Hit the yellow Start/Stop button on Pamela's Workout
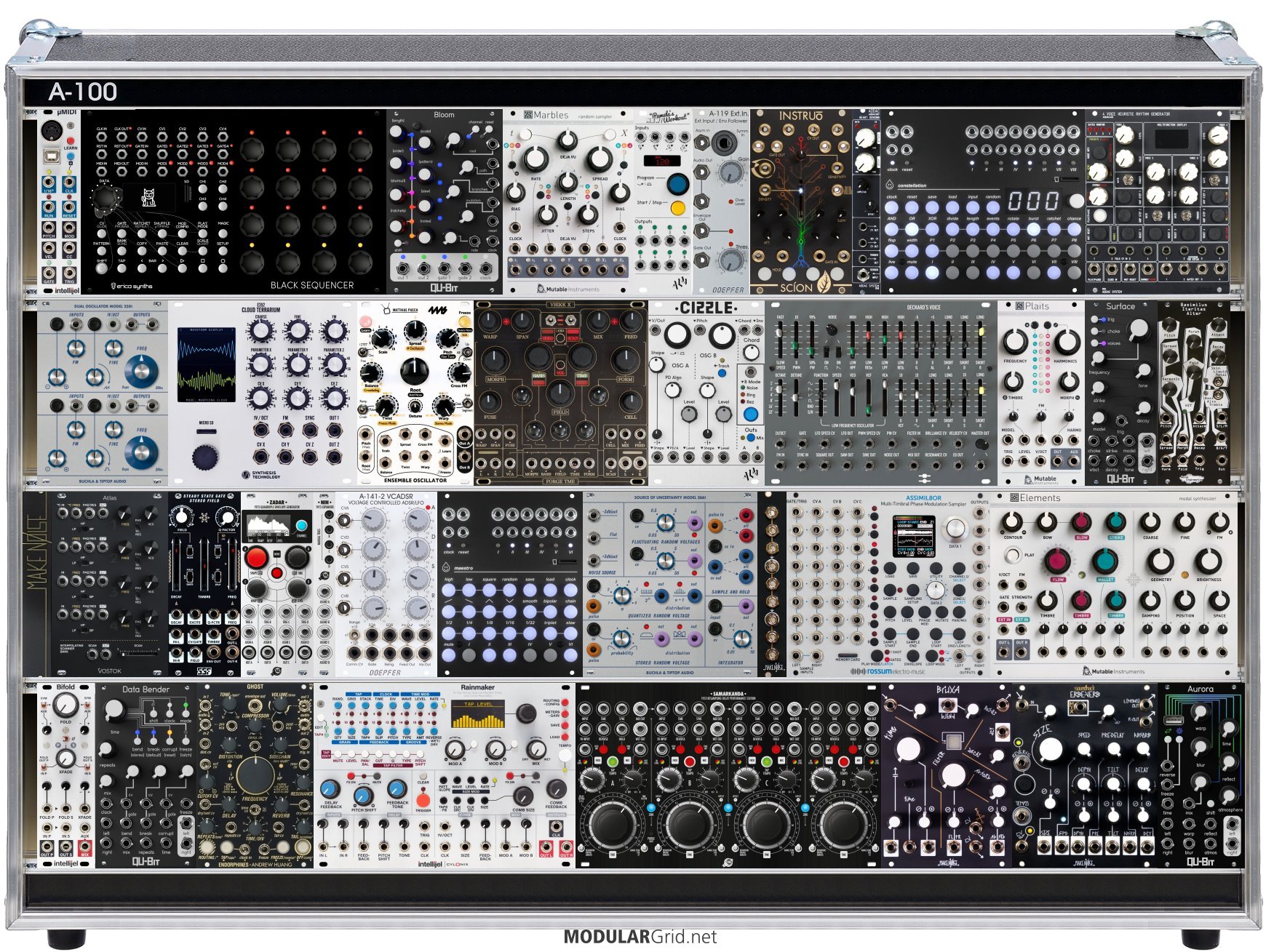This screenshot has height=952, width=1282. click(x=678, y=208)
